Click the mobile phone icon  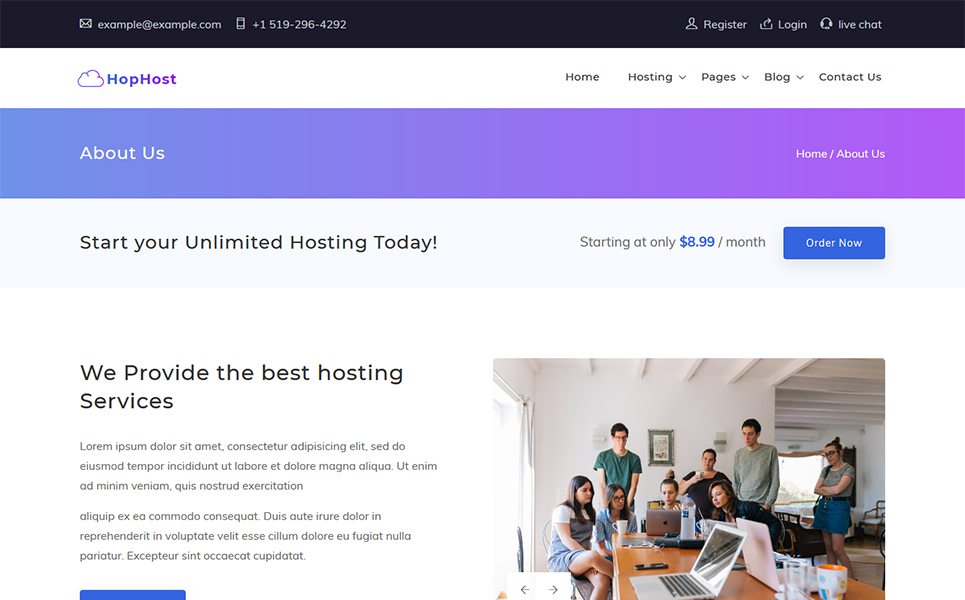[x=241, y=23]
